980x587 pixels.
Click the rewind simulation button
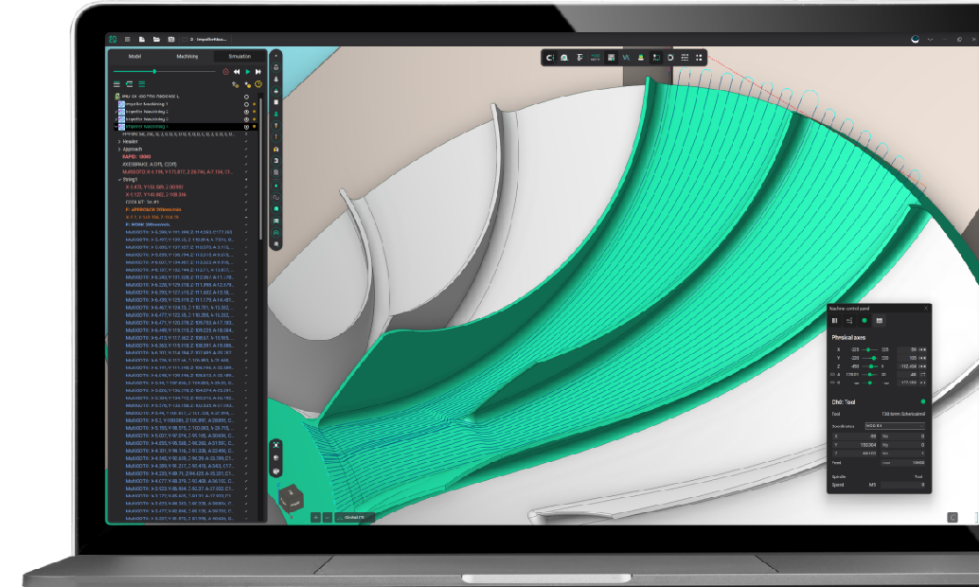(237, 72)
